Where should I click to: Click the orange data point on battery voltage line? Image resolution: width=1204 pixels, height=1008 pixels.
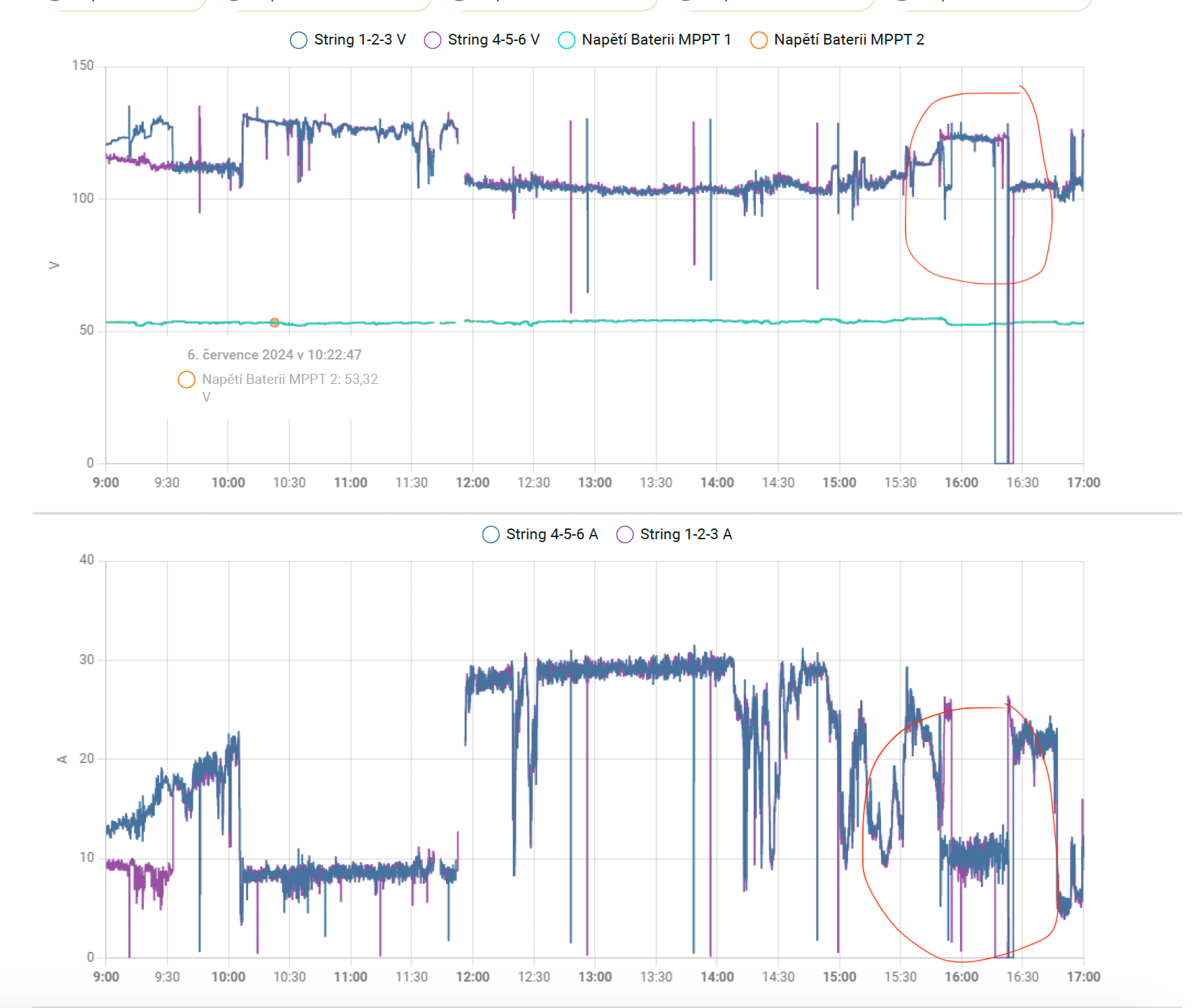pos(275,323)
